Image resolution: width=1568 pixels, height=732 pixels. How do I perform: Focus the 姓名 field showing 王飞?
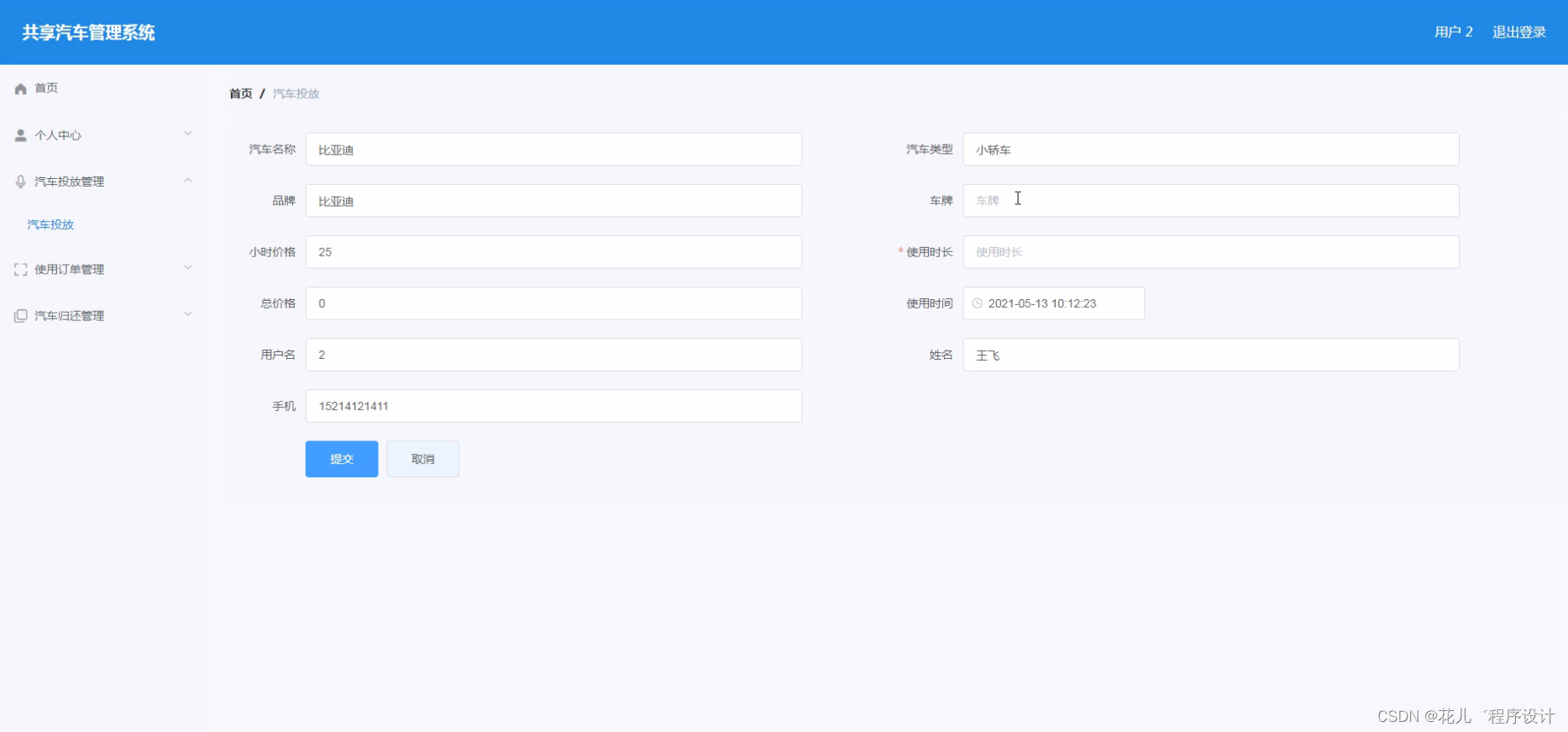click(x=1211, y=355)
